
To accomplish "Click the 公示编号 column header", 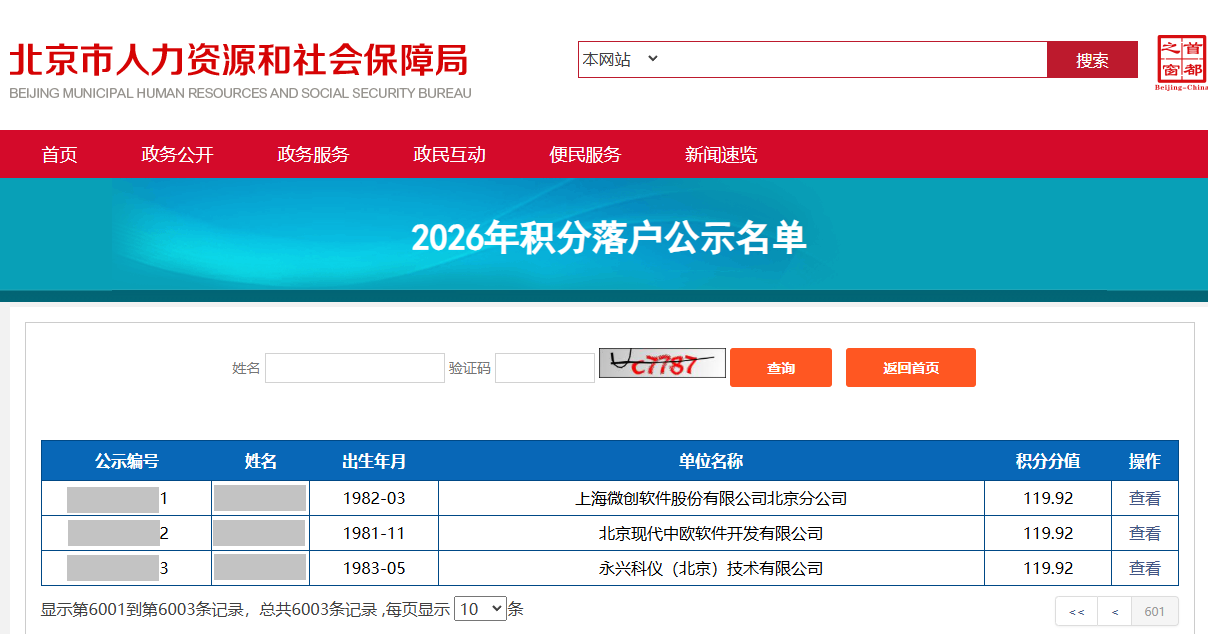I will click(127, 461).
